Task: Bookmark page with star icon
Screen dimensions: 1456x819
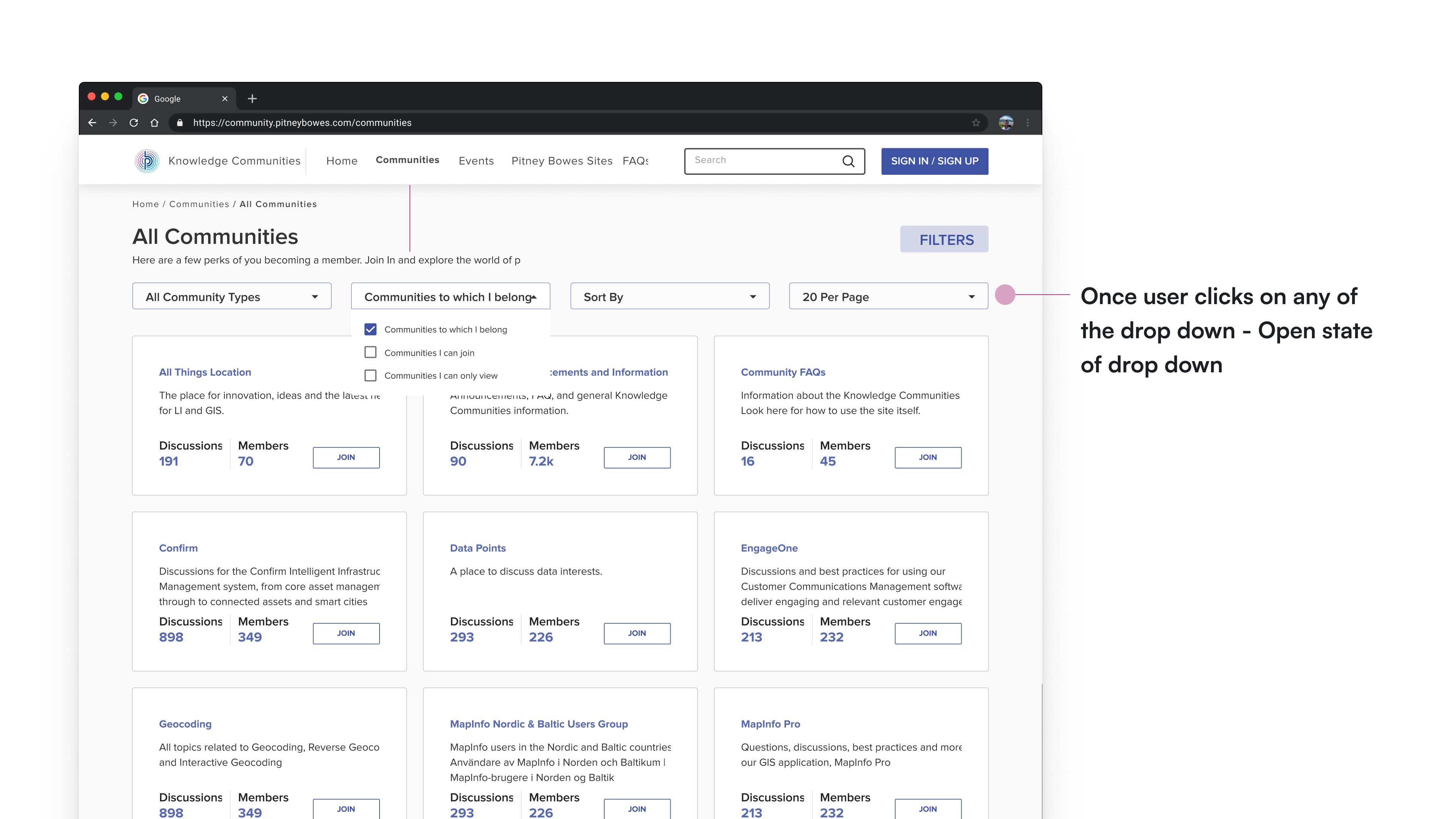Action: (976, 122)
